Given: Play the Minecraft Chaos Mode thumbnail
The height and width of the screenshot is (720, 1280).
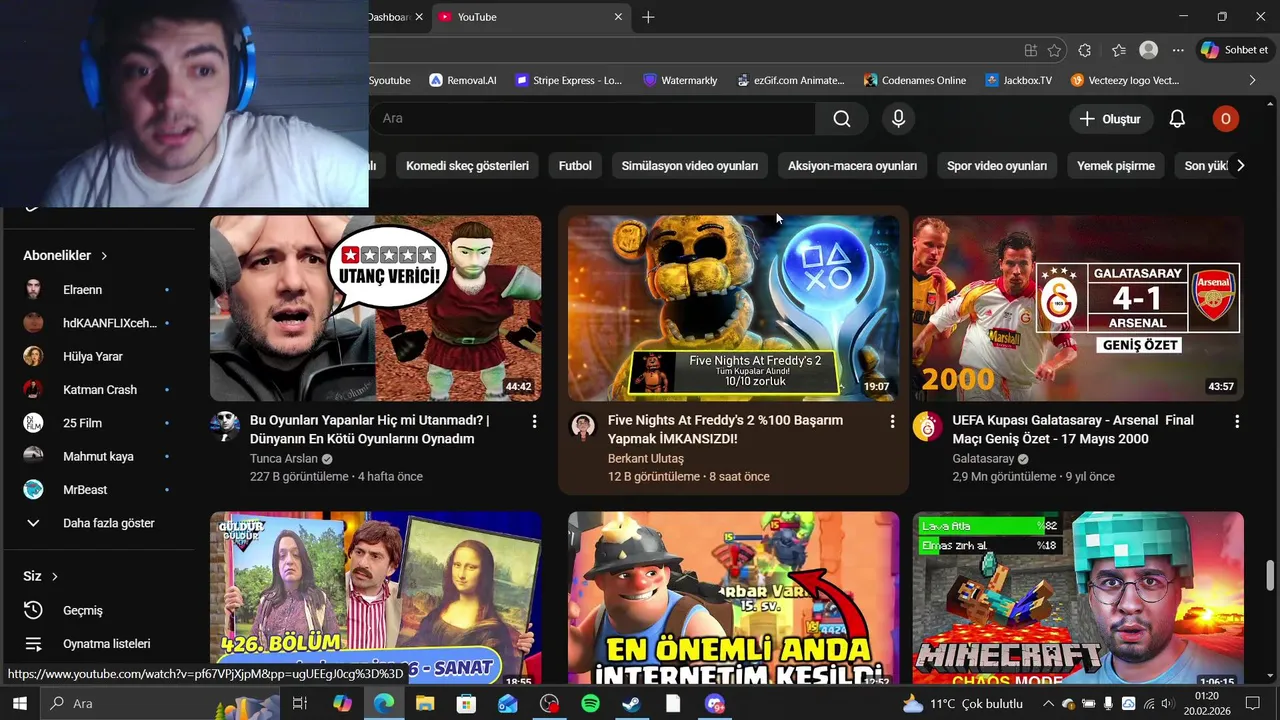Looking at the screenshot, I should click(1078, 598).
